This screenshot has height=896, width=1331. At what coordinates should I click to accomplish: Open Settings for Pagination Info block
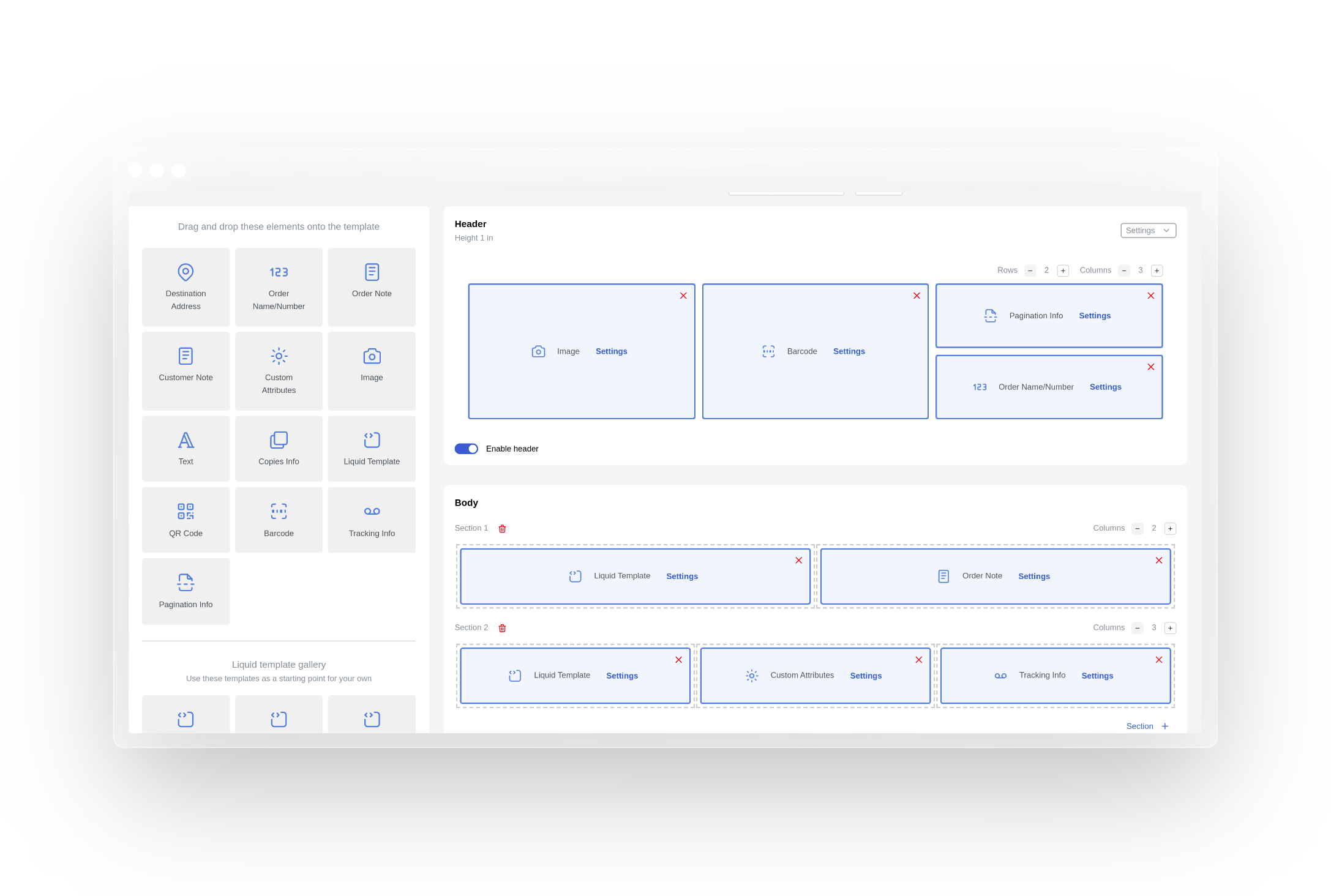(x=1094, y=316)
